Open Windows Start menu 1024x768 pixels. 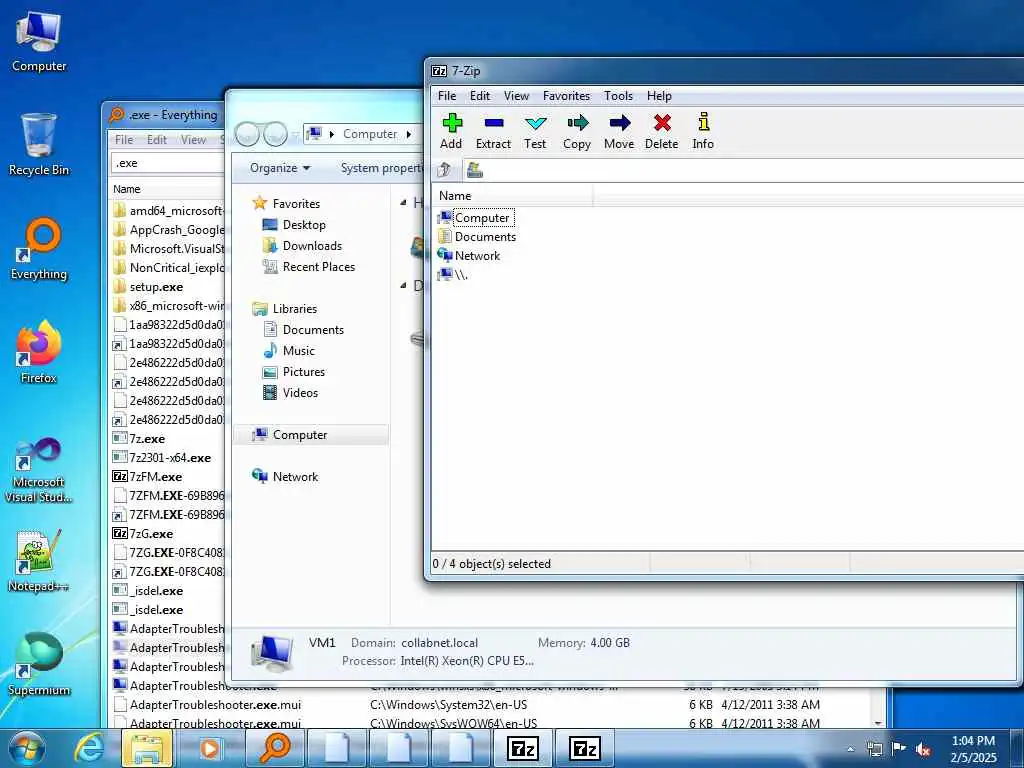coord(26,748)
